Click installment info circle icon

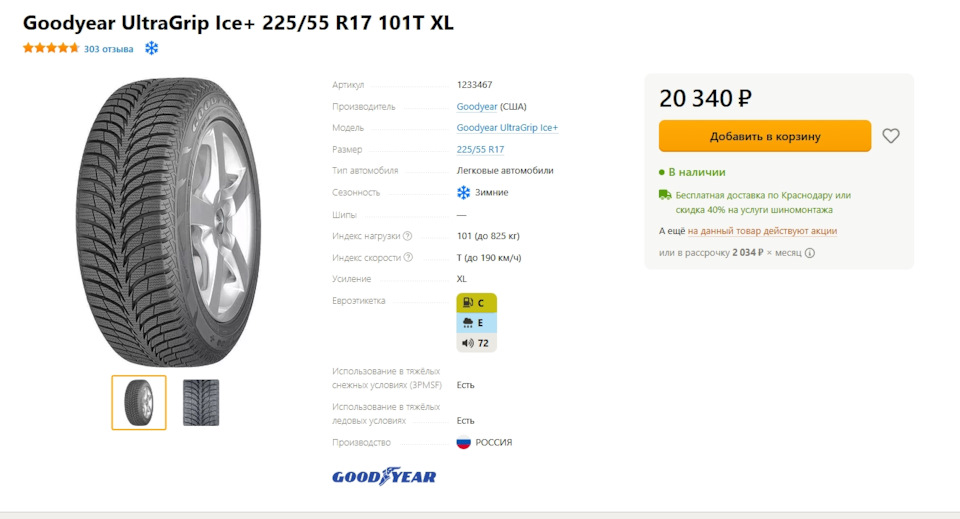pos(809,253)
